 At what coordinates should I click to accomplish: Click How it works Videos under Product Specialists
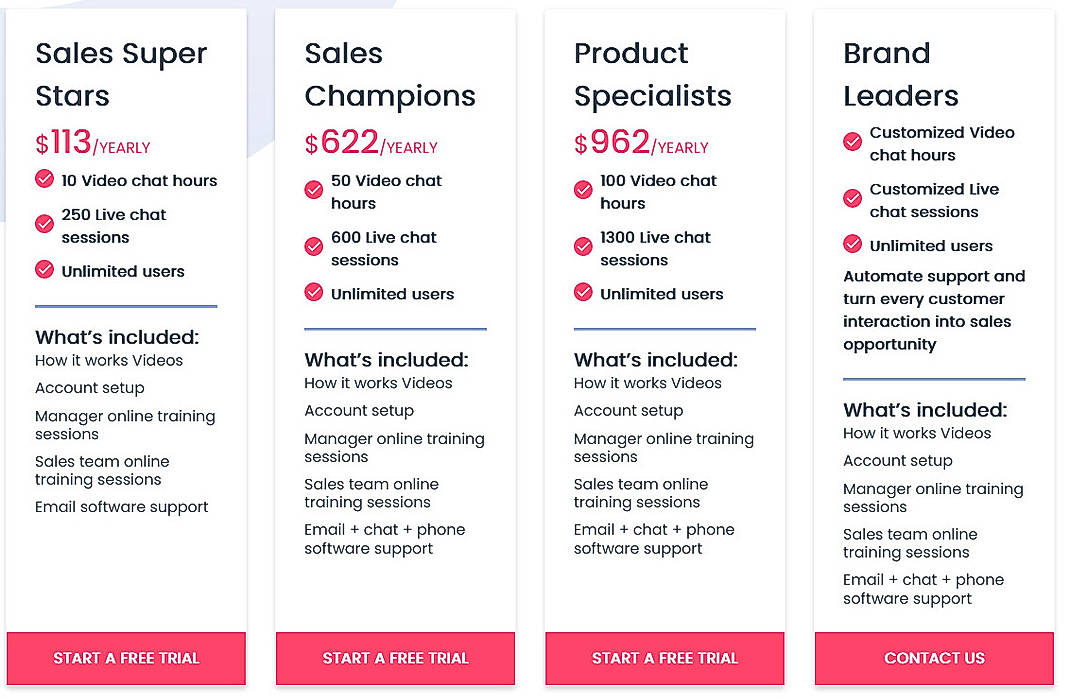pos(647,383)
